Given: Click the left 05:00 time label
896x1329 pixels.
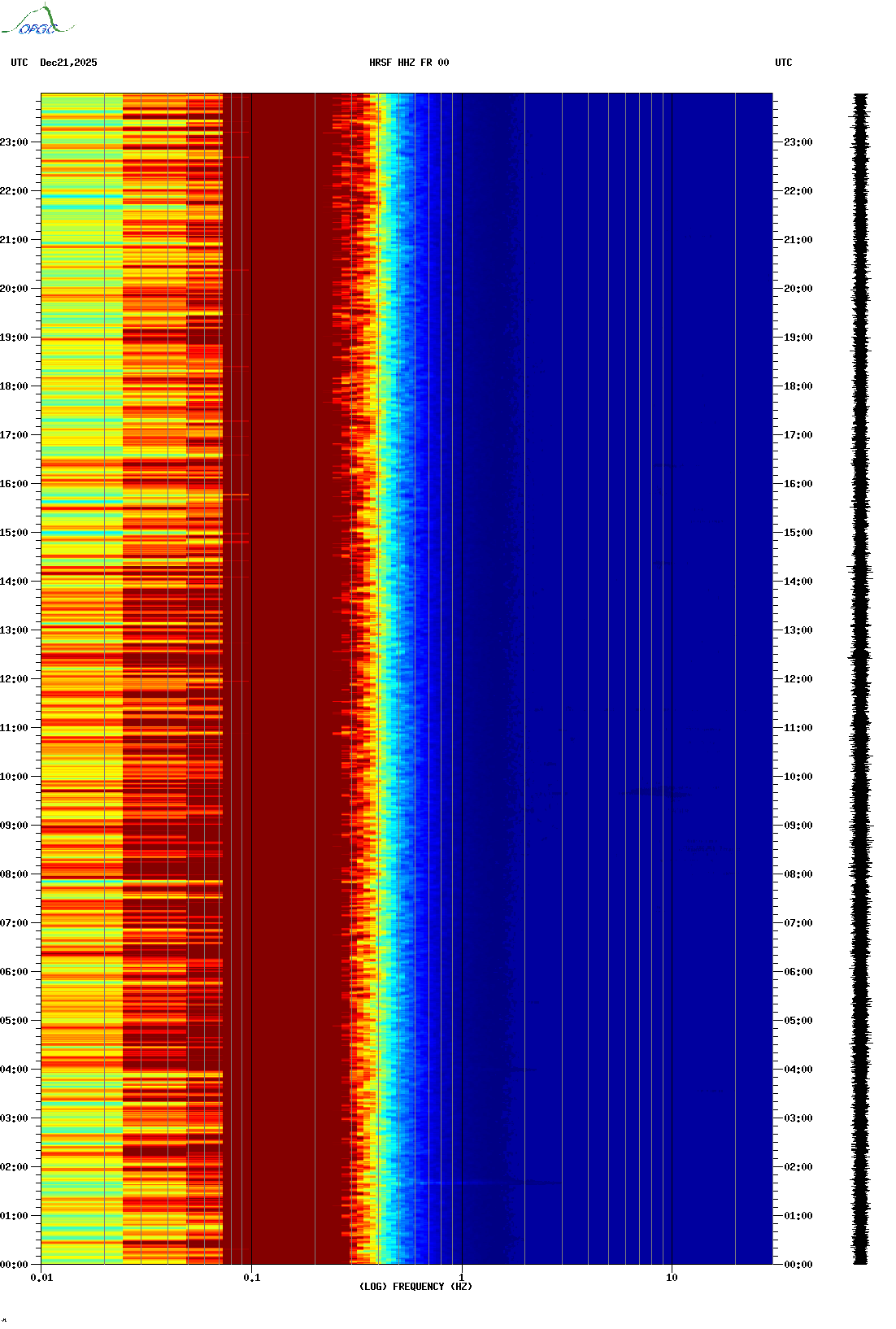Looking at the screenshot, I should [14, 1021].
